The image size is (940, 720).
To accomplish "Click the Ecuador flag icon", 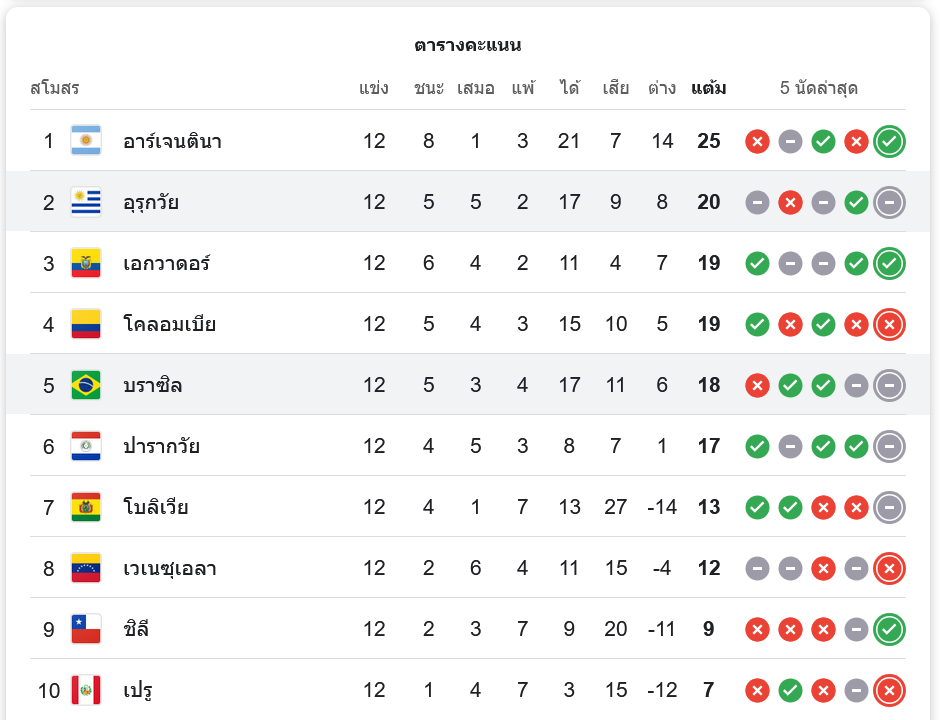I will pyautogui.click(x=86, y=264).
